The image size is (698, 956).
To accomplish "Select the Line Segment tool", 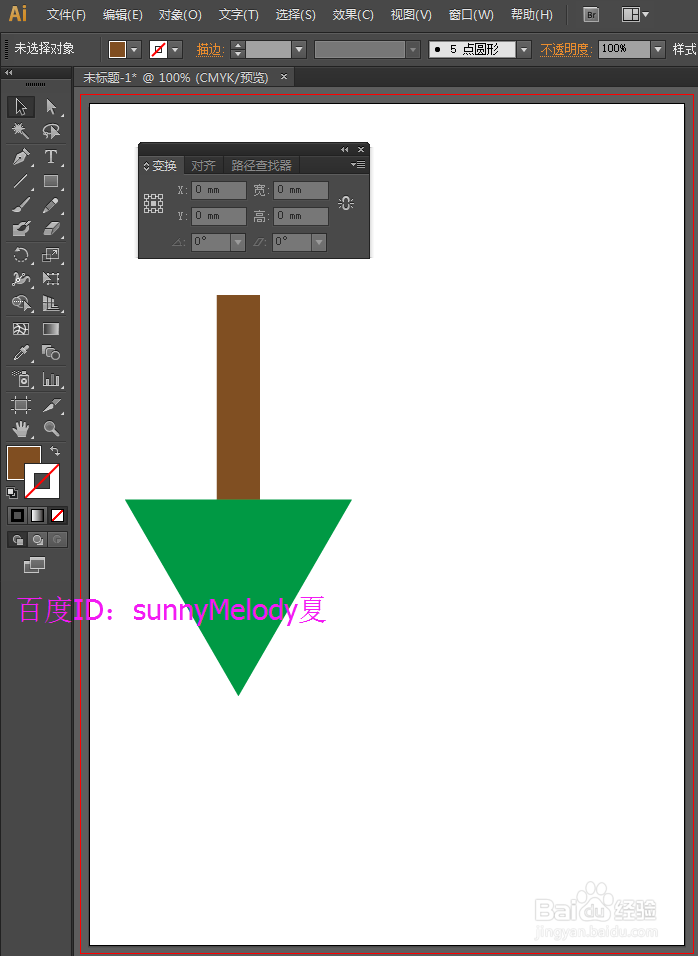I will pos(21,181).
